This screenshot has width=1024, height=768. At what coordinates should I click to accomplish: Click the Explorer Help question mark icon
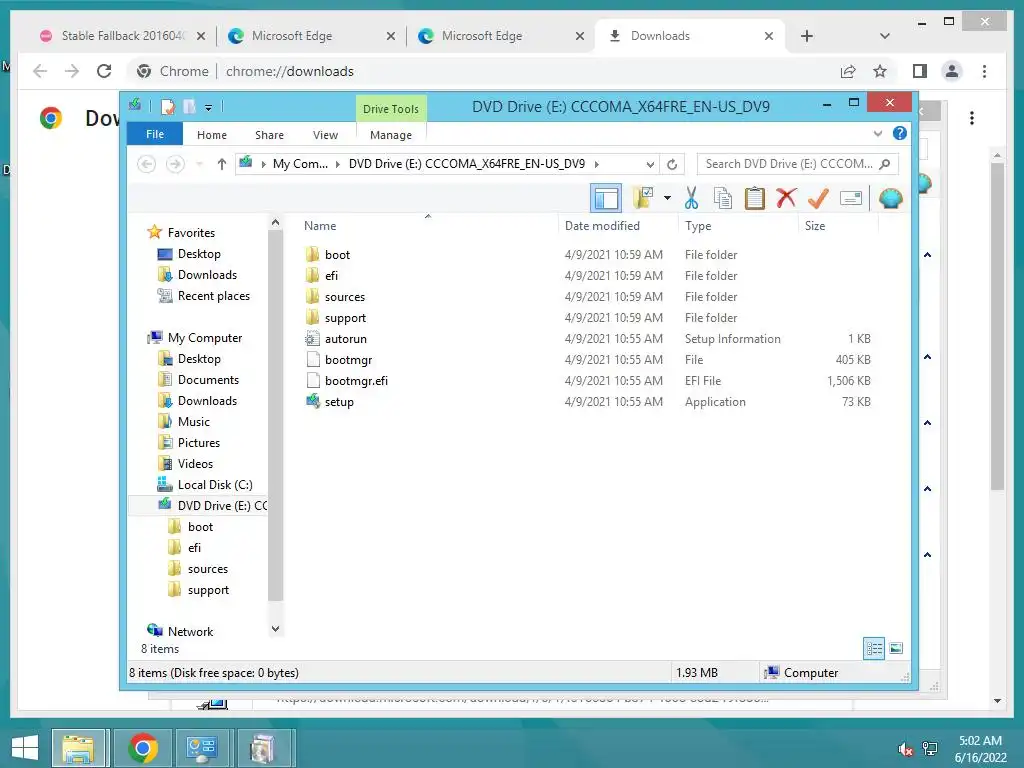[899, 134]
